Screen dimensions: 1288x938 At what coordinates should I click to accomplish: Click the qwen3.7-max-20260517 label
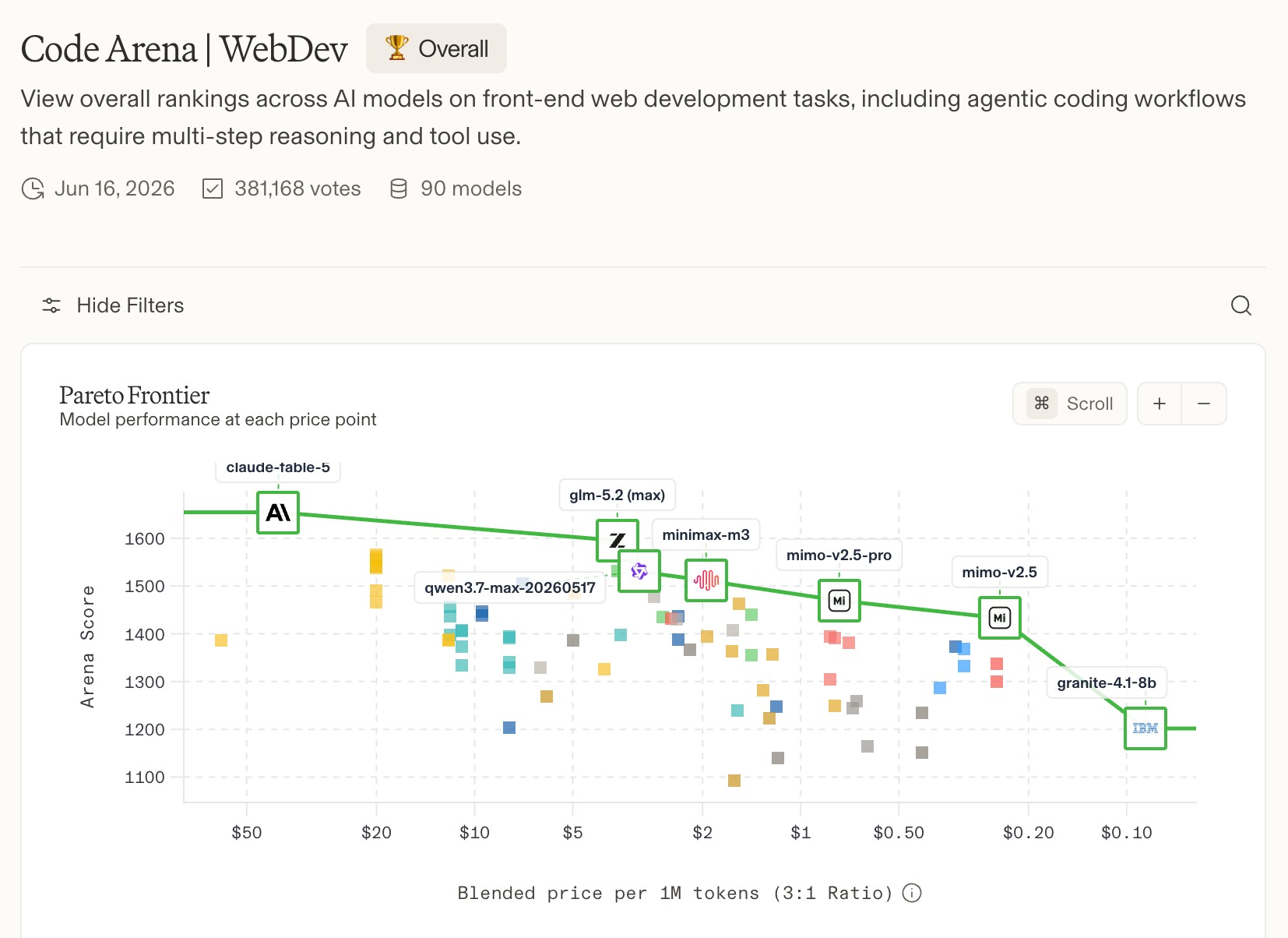tap(510, 587)
